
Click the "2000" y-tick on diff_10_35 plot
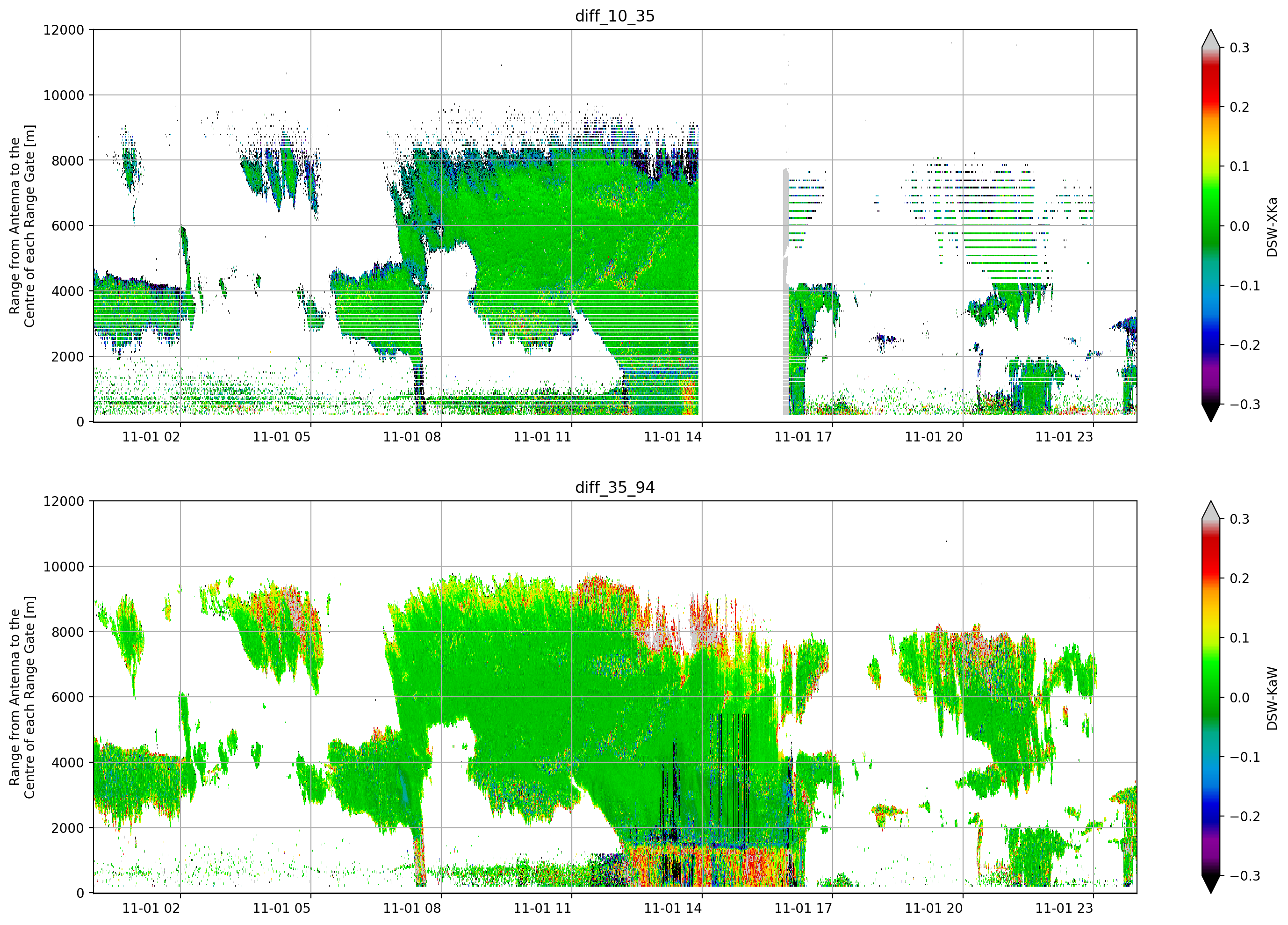click(x=68, y=357)
